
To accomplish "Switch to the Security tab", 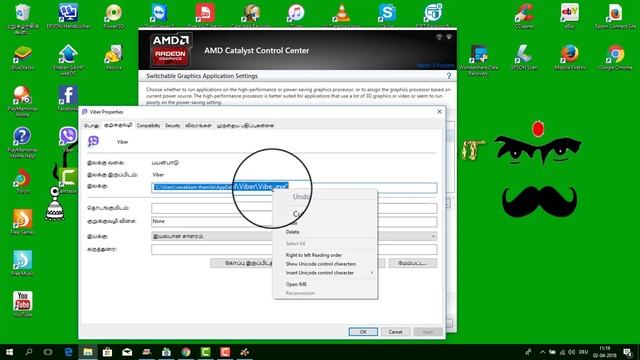I will pos(172,125).
